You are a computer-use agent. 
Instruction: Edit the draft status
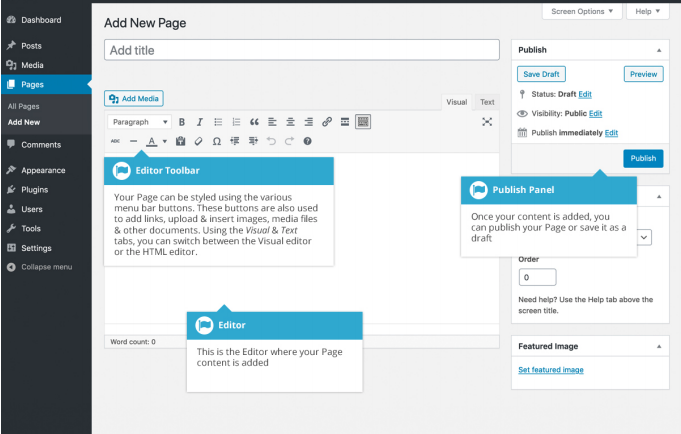(x=585, y=94)
